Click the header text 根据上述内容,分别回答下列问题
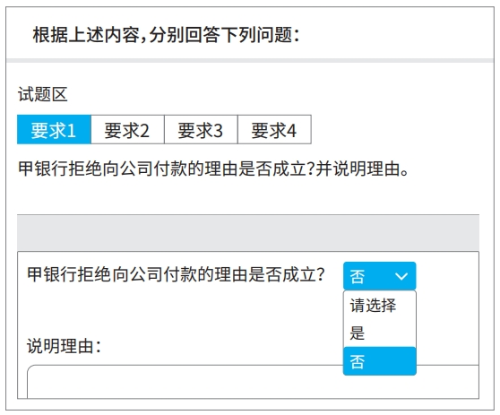The height and width of the screenshot is (415, 500). click(166, 35)
